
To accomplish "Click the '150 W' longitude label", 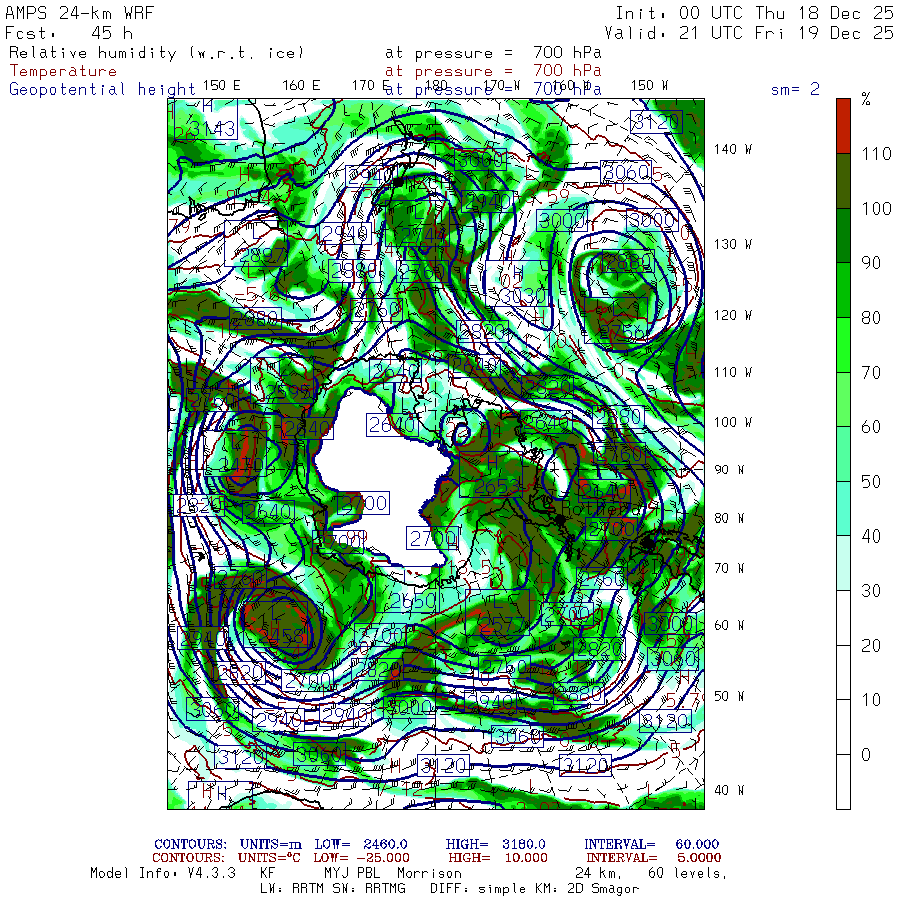I will point(649,86).
